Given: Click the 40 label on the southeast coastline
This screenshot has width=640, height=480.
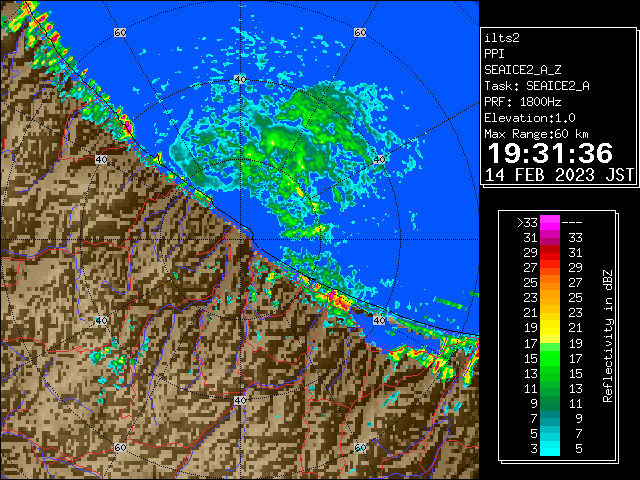Looking at the screenshot, I should click(x=380, y=320).
